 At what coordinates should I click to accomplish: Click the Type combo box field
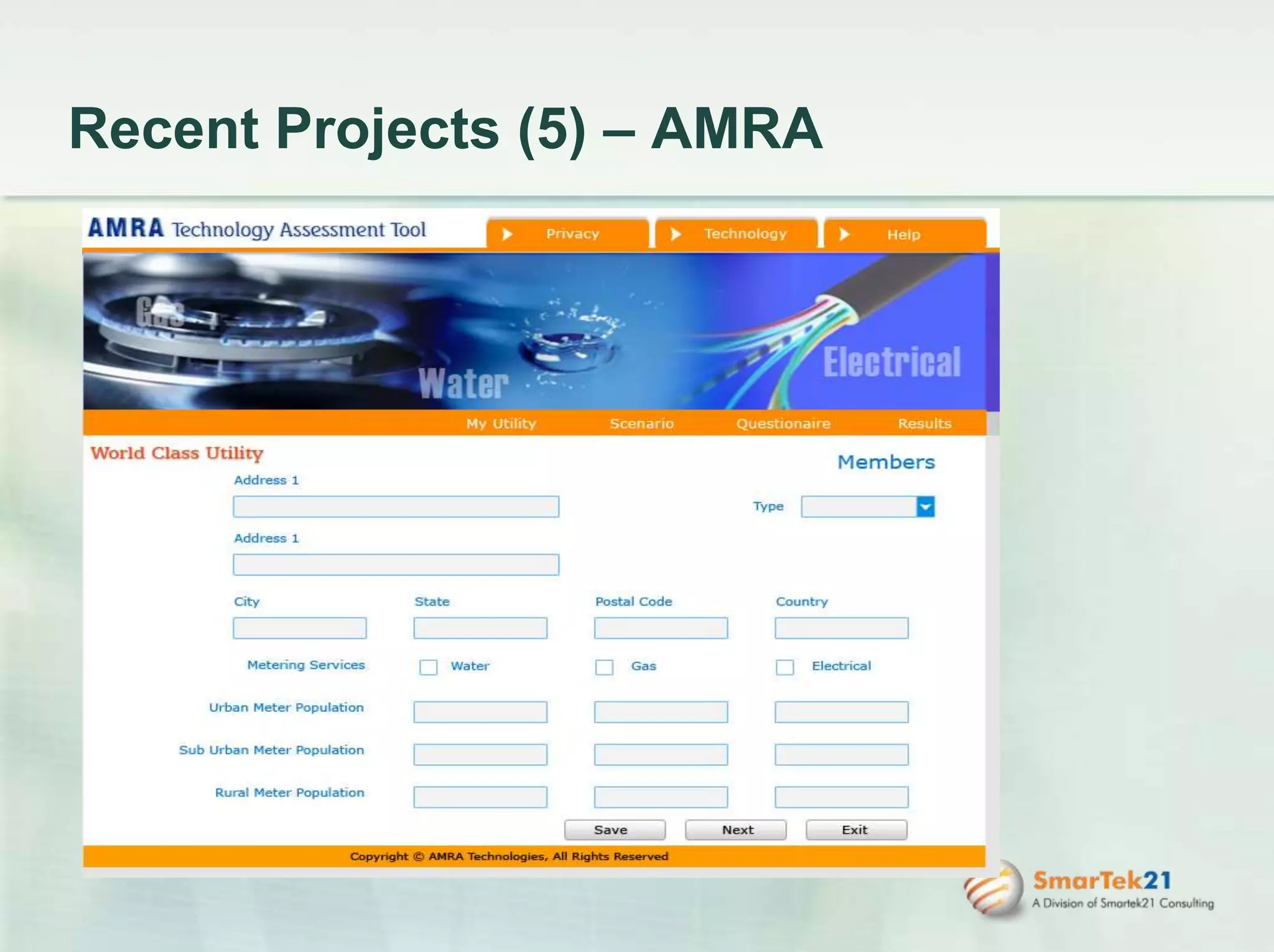[x=858, y=507]
